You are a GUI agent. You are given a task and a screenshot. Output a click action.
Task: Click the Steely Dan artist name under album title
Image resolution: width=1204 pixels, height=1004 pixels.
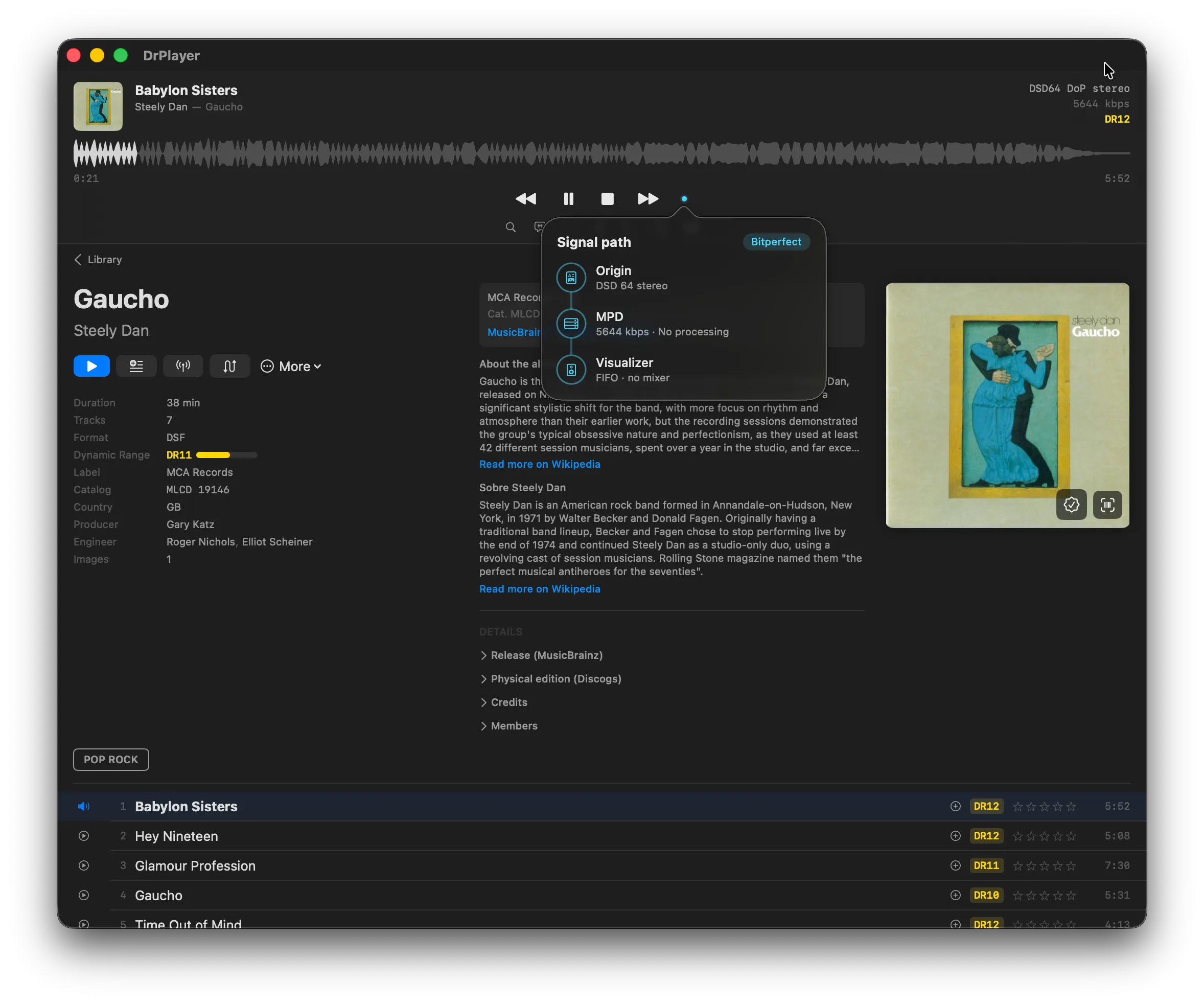click(x=111, y=331)
